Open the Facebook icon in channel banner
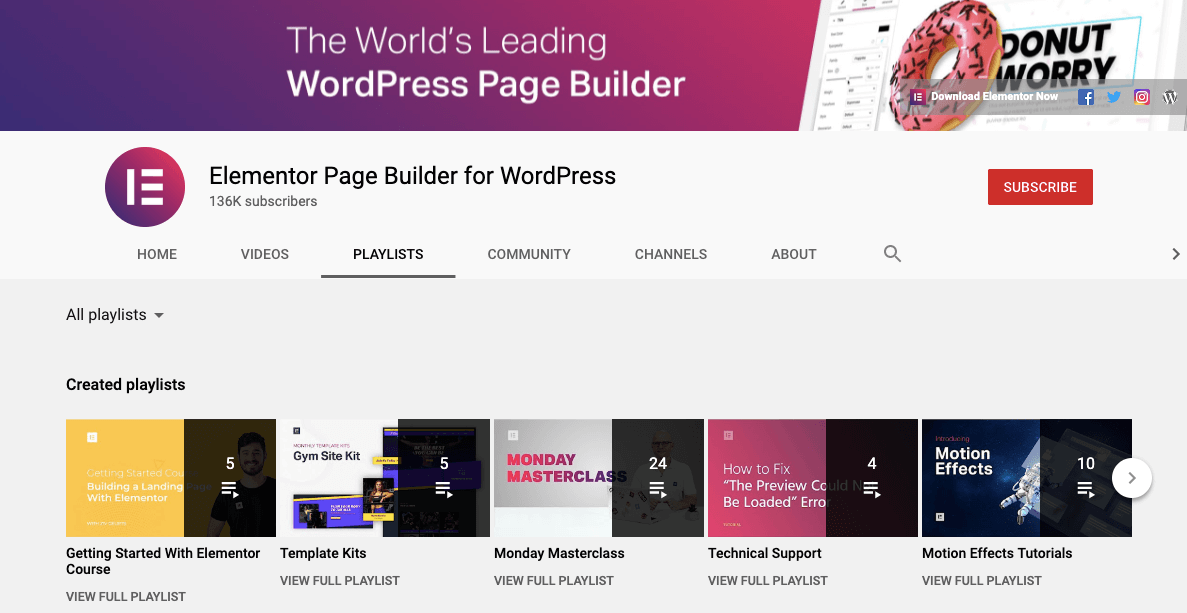The height and width of the screenshot is (613, 1187). pos(1086,97)
